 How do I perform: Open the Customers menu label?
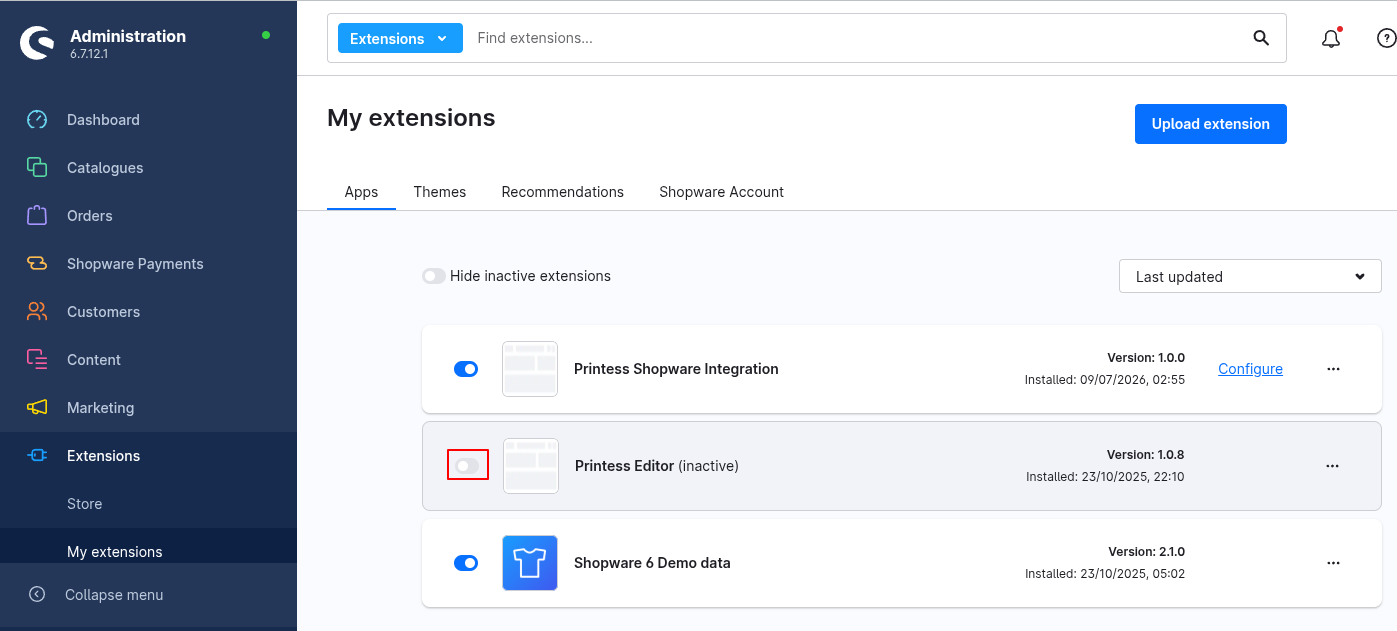point(103,312)
